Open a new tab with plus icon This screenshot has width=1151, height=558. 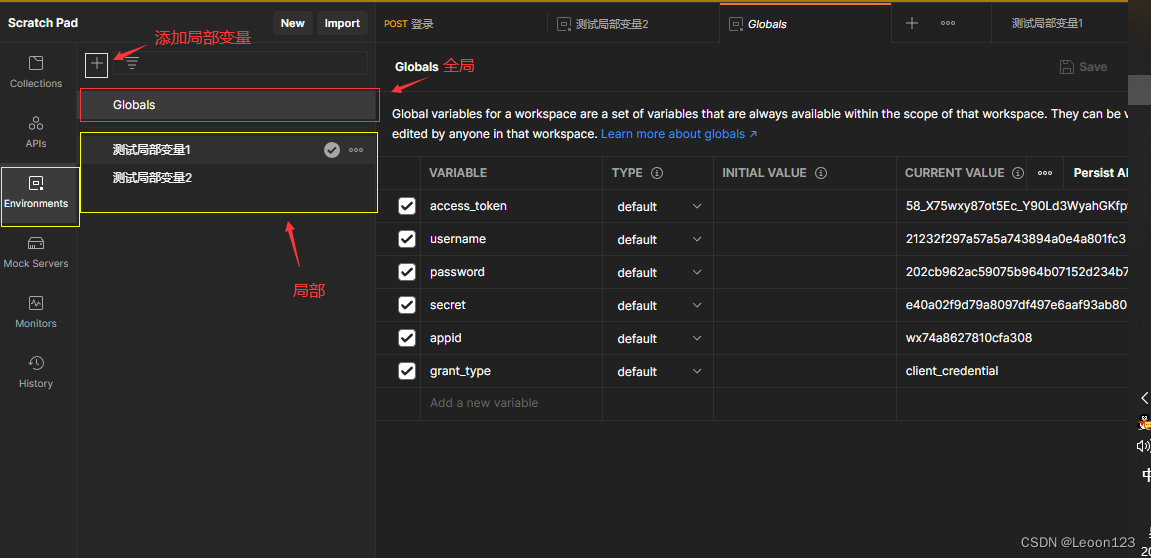pos(912,23)
